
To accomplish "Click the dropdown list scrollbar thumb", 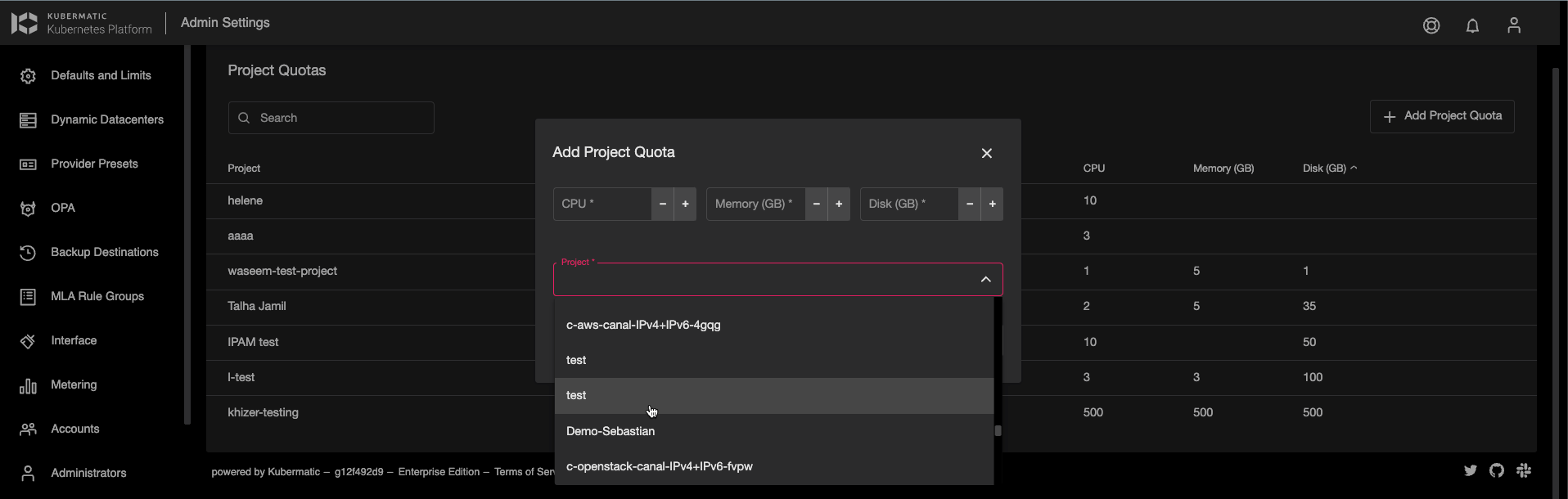I will (998, 431).
